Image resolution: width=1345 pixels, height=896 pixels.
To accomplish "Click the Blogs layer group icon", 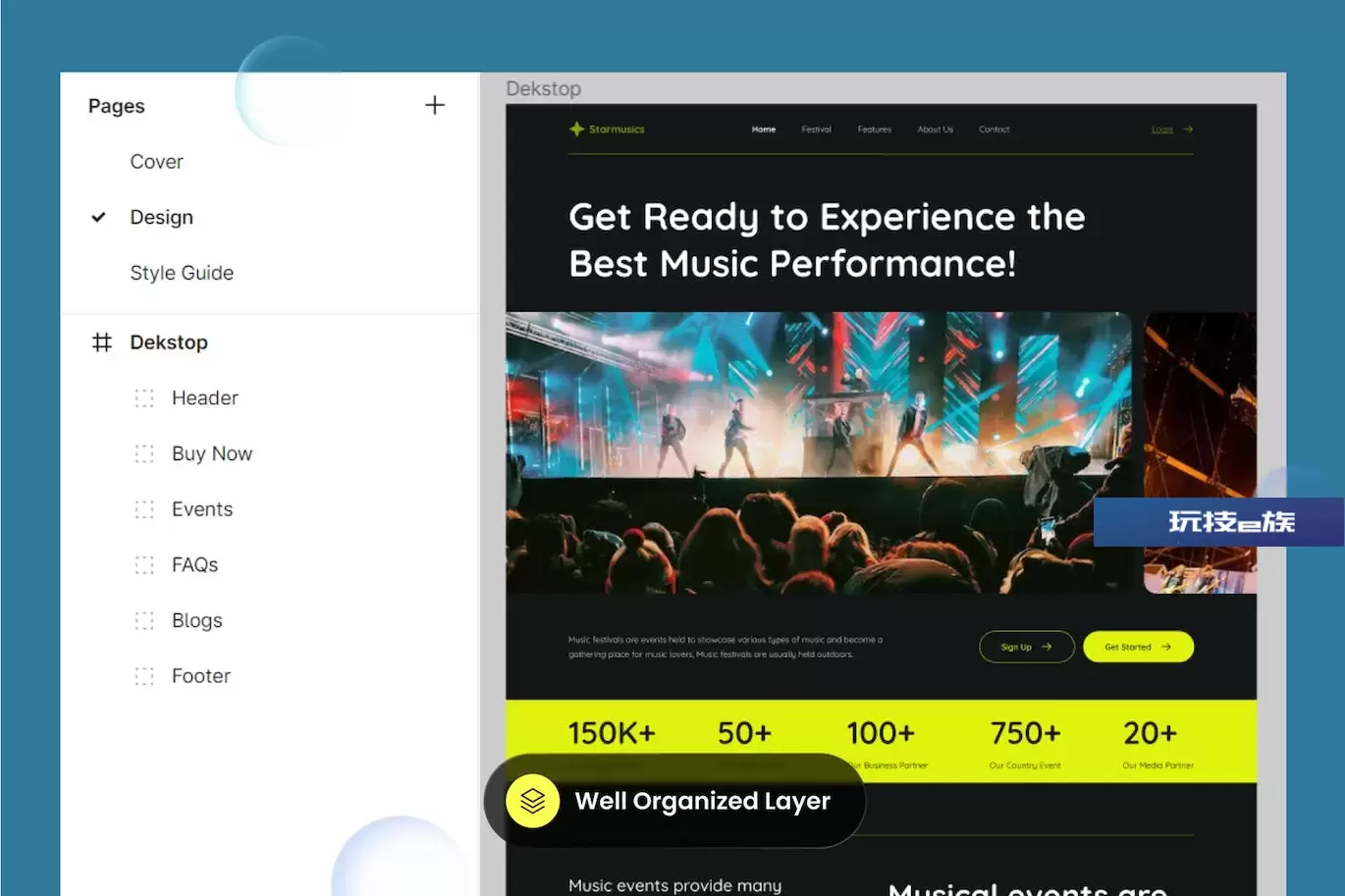I will [144, 620].
